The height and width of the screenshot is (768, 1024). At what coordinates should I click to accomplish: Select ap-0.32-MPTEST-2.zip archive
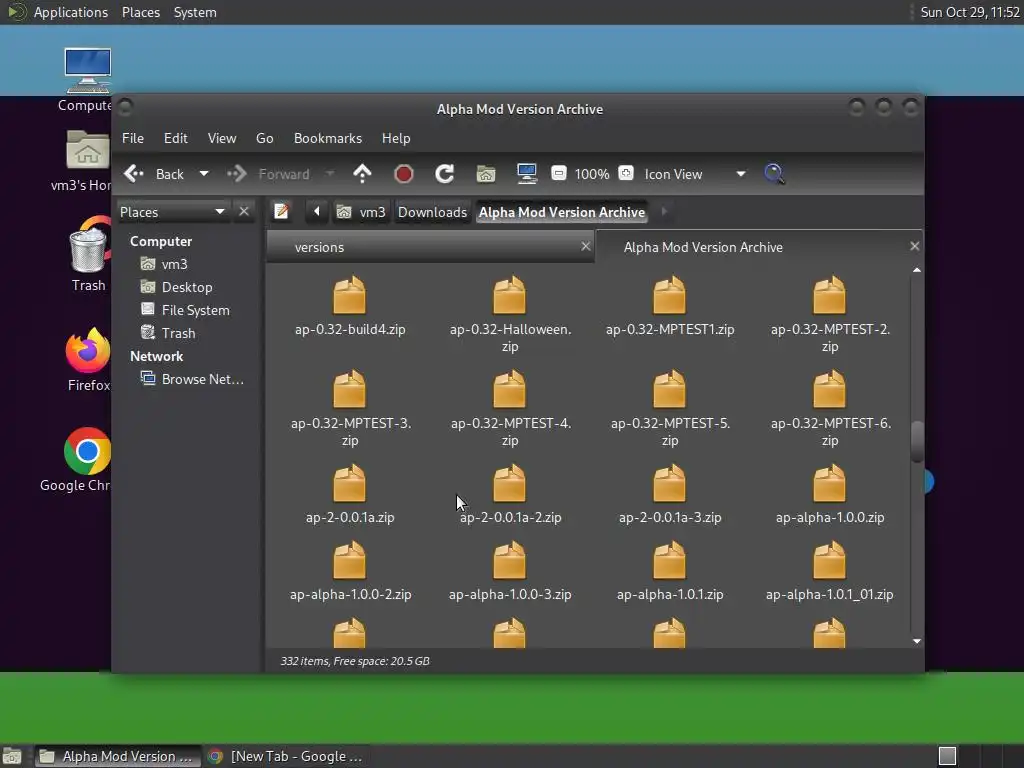(829, 315)
